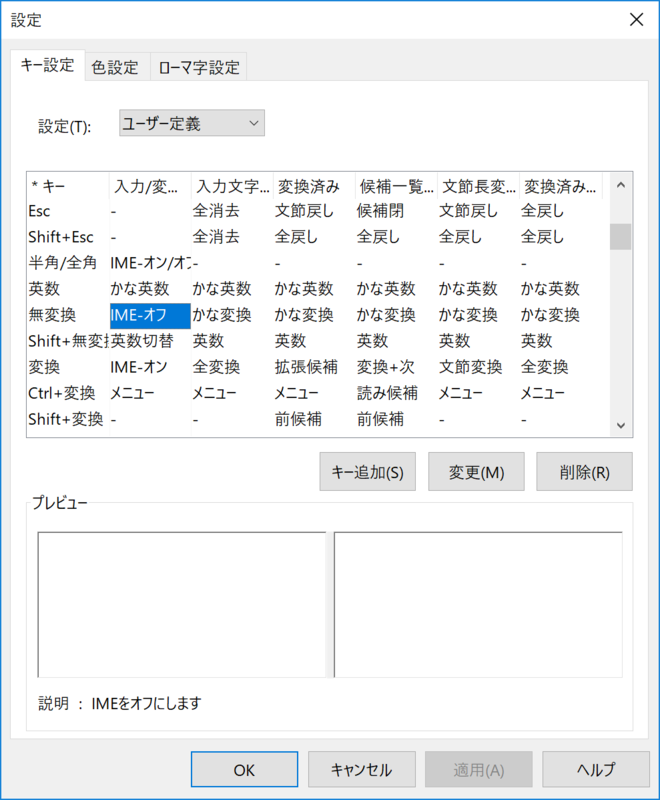Click the scroll down arrow of key list

tap(621, 425)
